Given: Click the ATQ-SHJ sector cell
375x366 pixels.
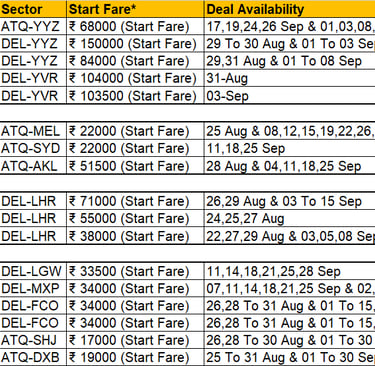Looking at the screenshot, I should (x=33, y=340).
